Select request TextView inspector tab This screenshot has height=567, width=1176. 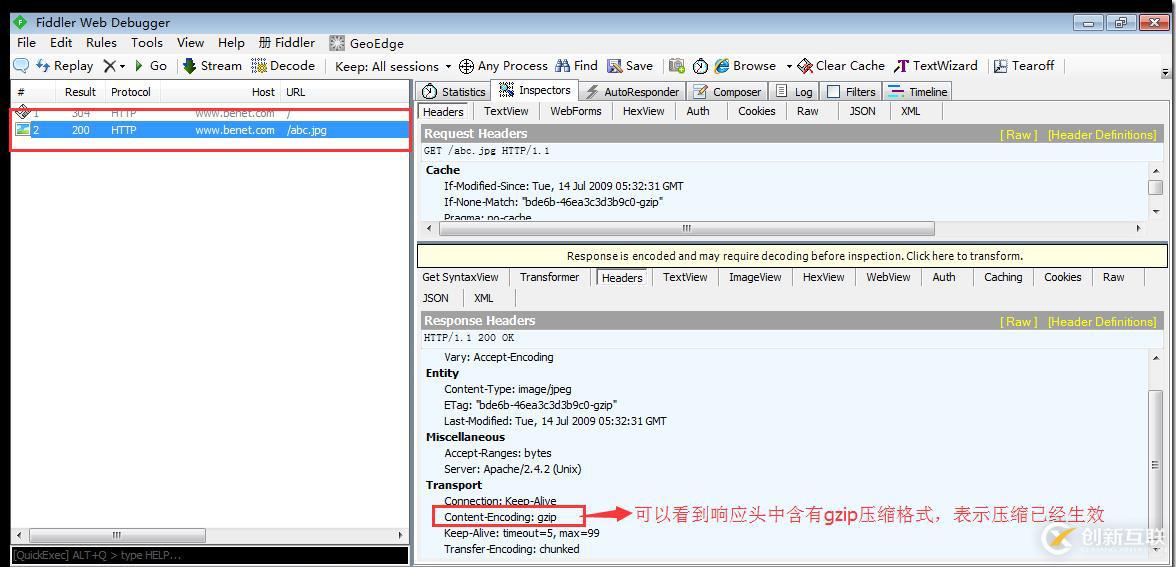coord(506,111)
